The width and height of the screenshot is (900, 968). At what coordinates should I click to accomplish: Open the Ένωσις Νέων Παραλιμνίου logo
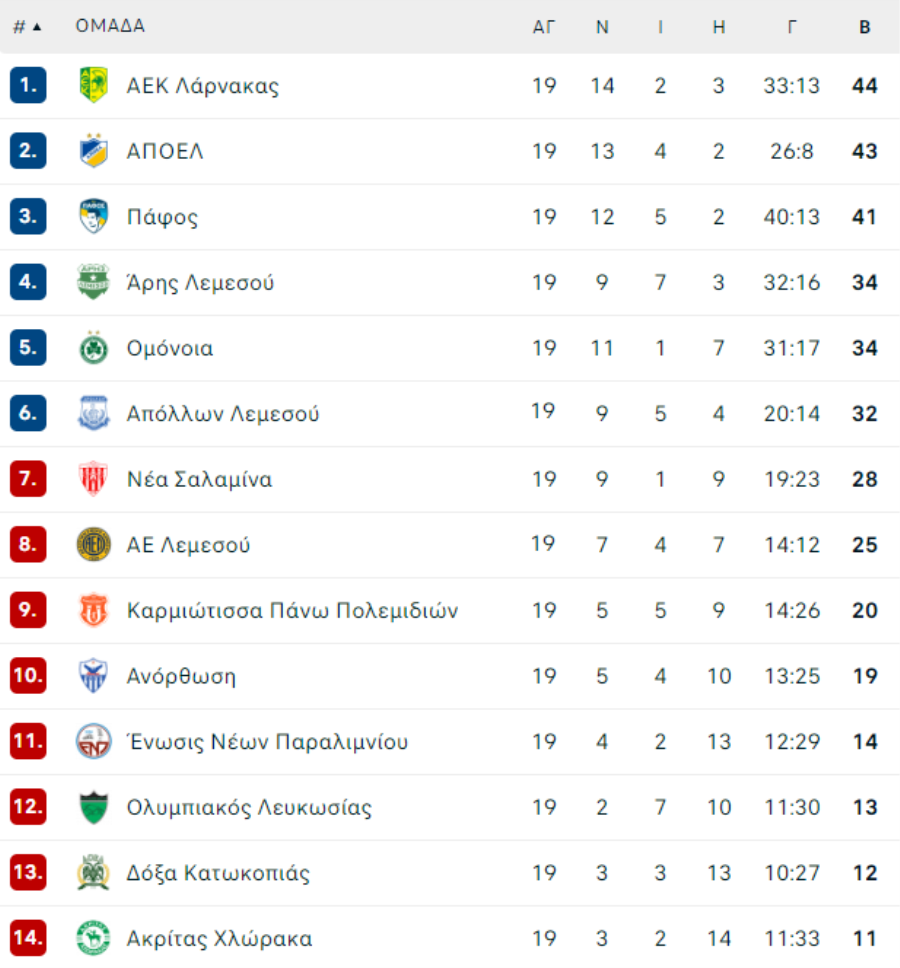(x=94, y=741)
